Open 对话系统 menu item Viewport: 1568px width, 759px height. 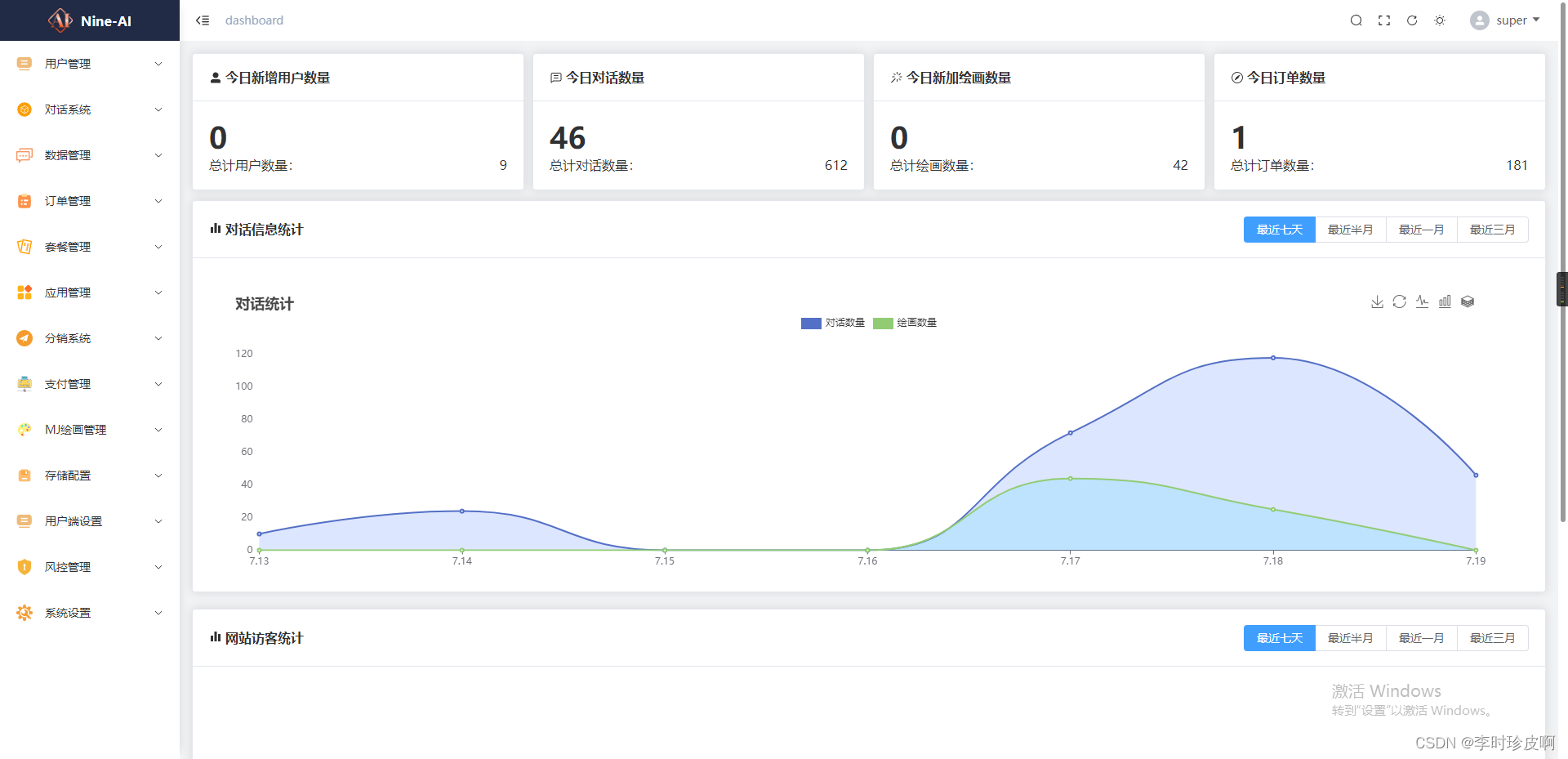[x=90, y=109]
